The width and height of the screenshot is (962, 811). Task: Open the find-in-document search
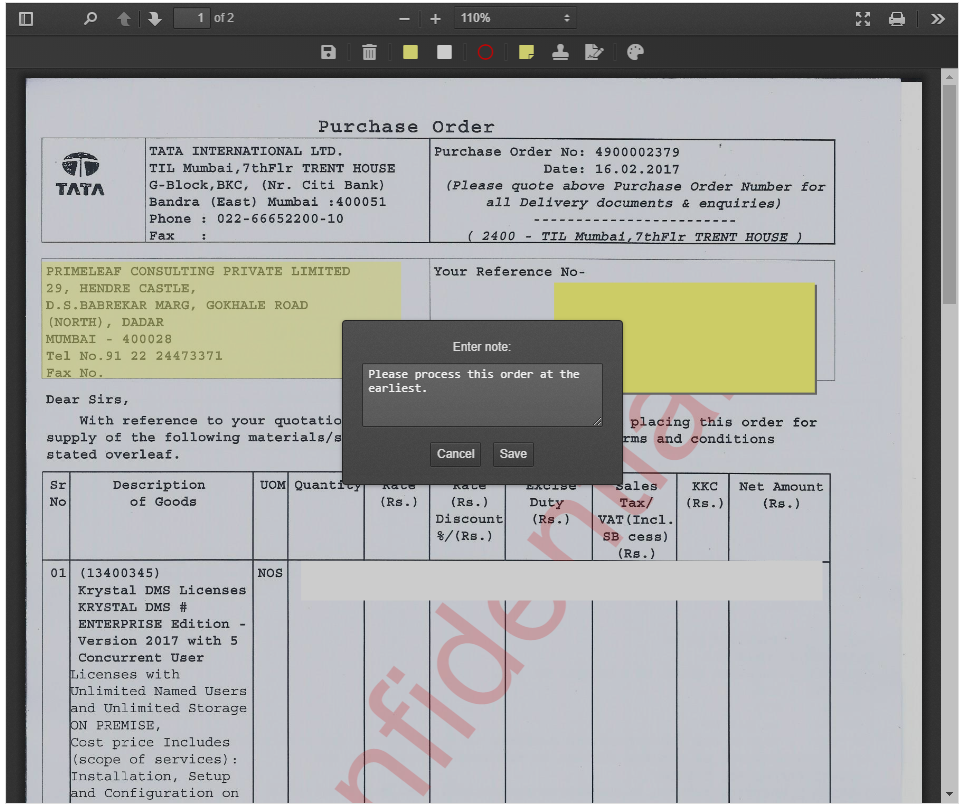pos(90,18)
